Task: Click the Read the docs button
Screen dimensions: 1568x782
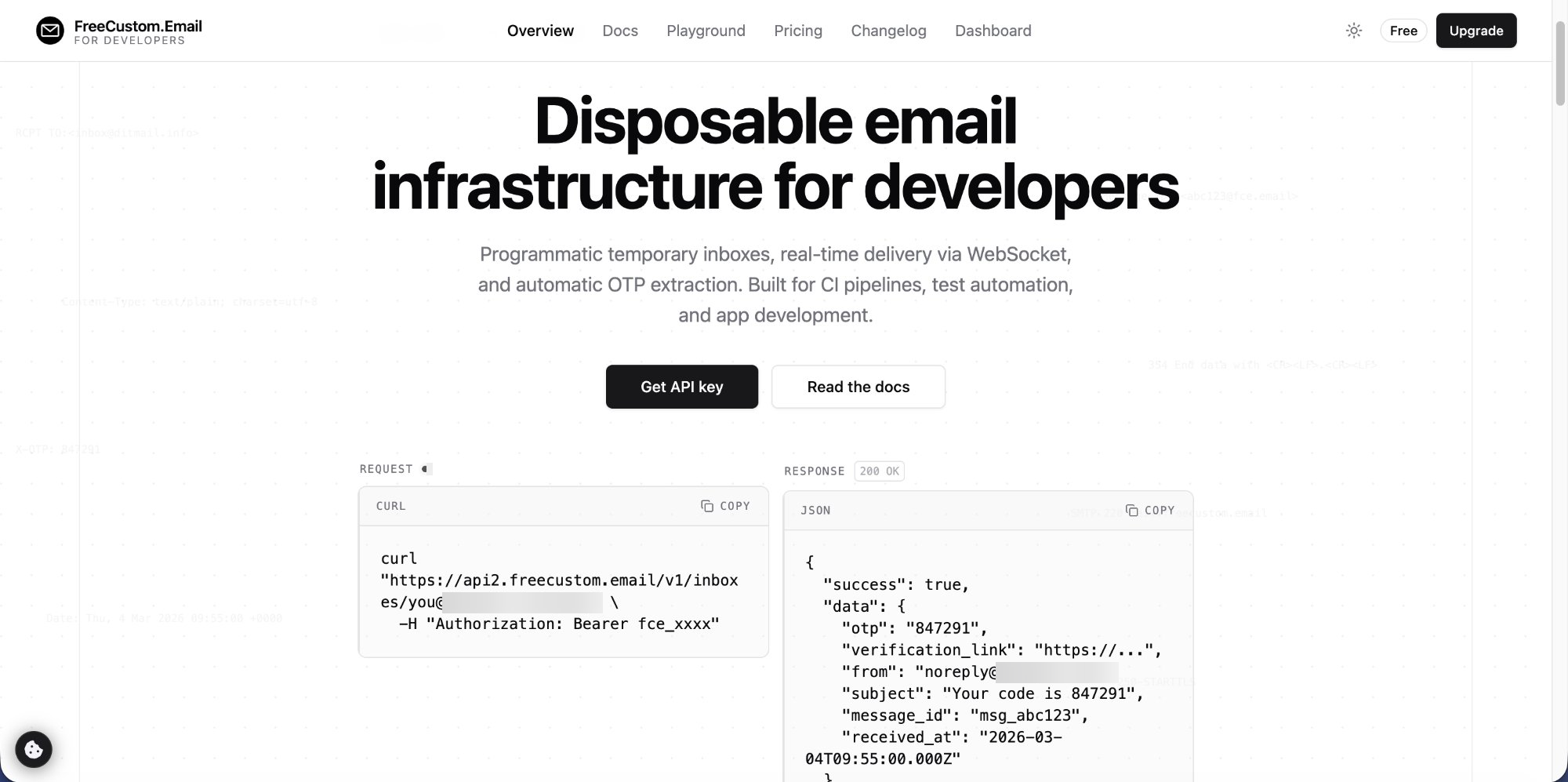Action: (x=858, y=387)
